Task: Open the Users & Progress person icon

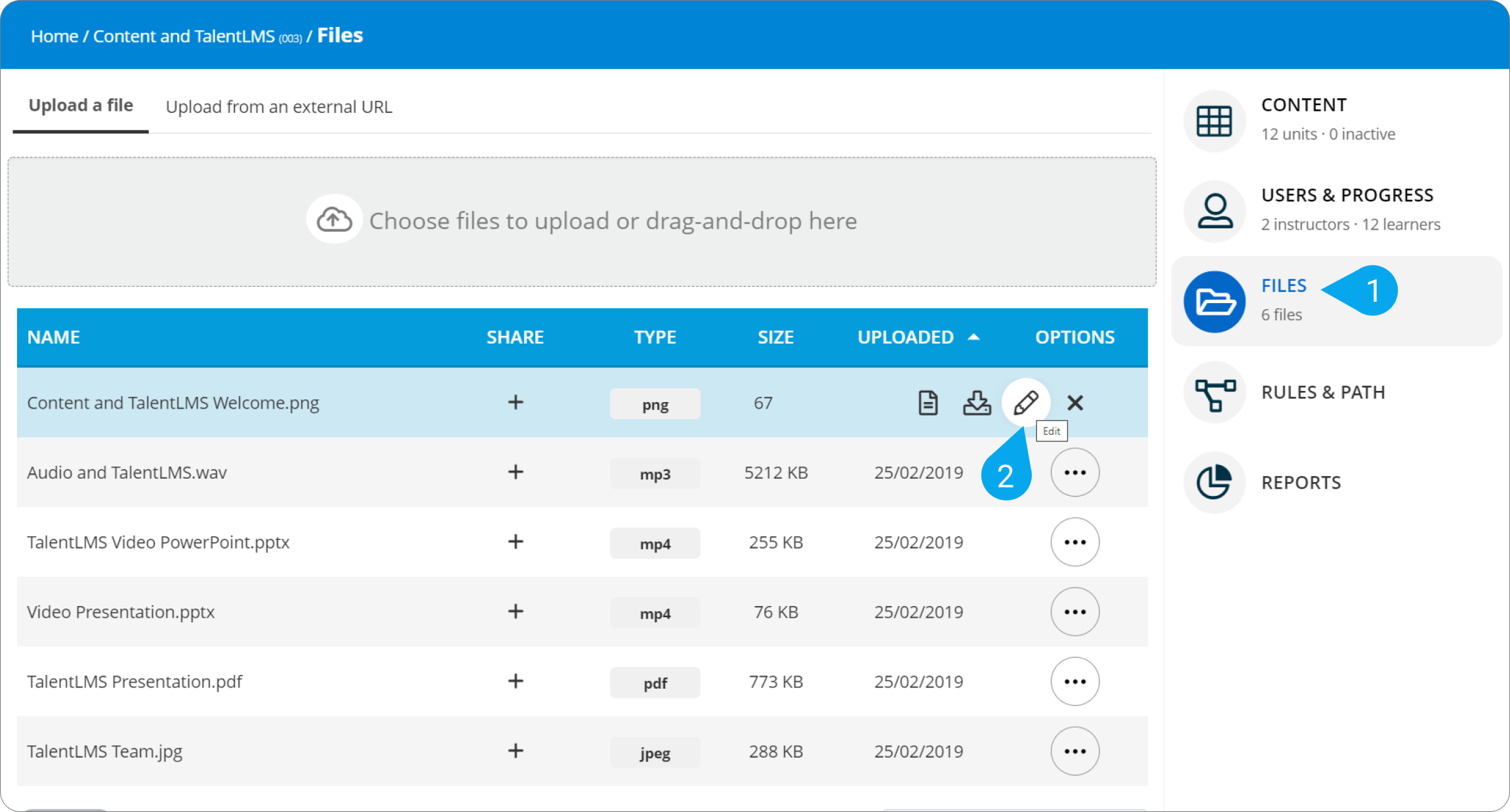Action: [x=1214, y=211]
